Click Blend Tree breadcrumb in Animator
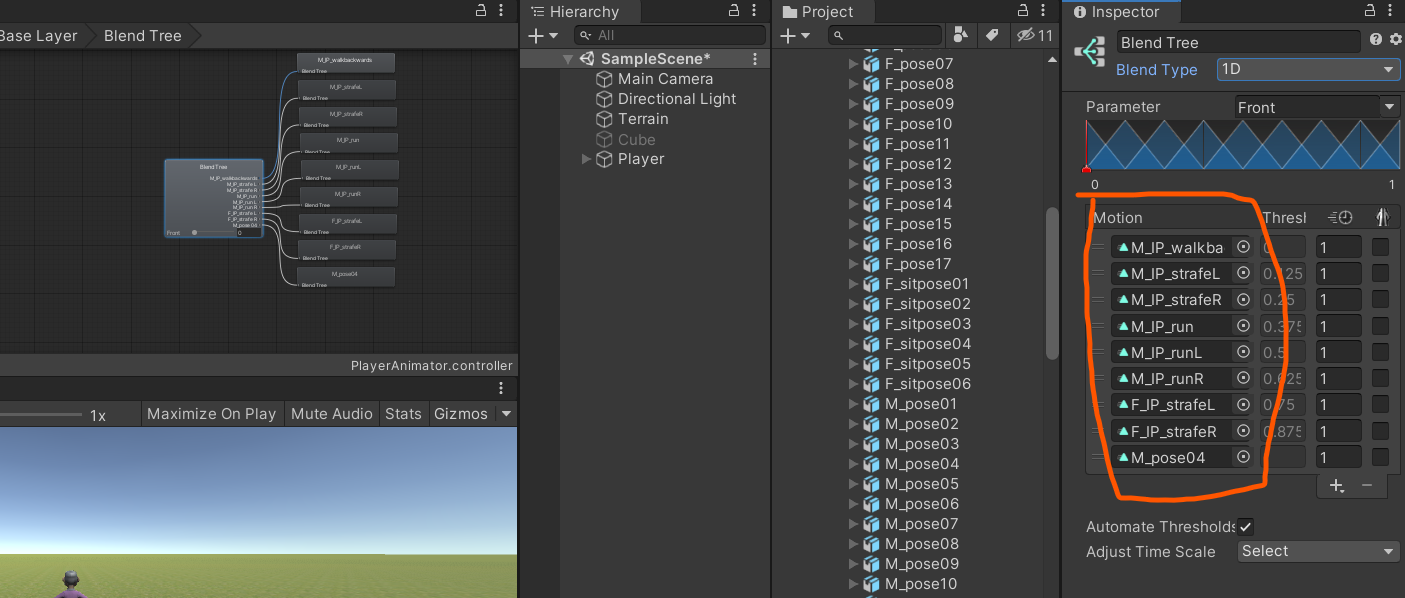Screen dimensions: 1405x598 pyautogui.click(x=143, y=35)
